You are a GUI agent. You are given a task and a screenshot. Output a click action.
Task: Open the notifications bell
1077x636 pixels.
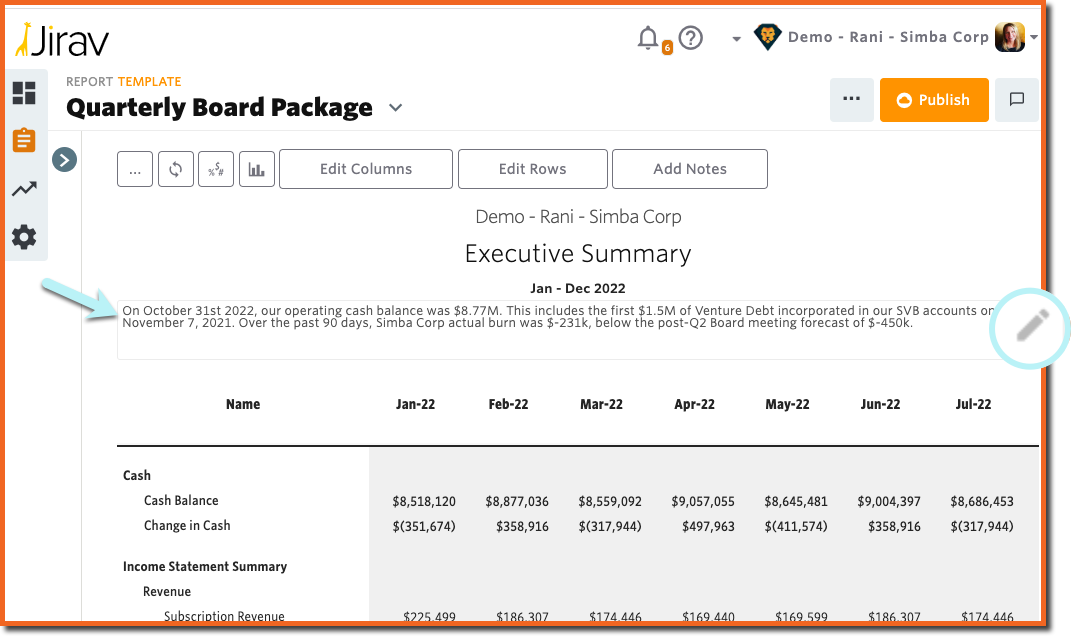648,38
